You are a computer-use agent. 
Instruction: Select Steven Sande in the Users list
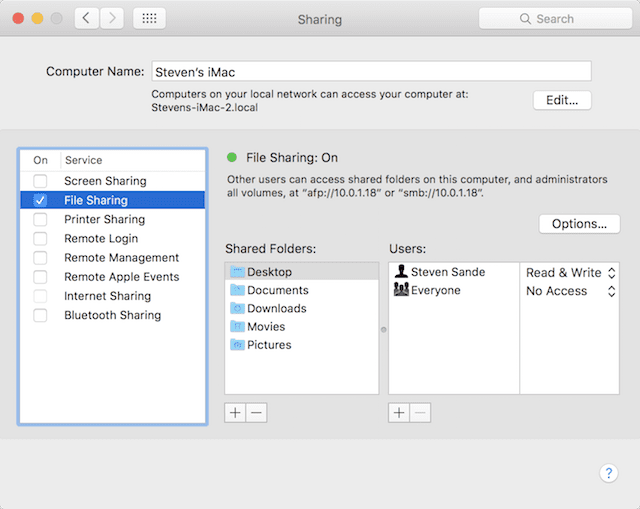(x=447, y=272)
